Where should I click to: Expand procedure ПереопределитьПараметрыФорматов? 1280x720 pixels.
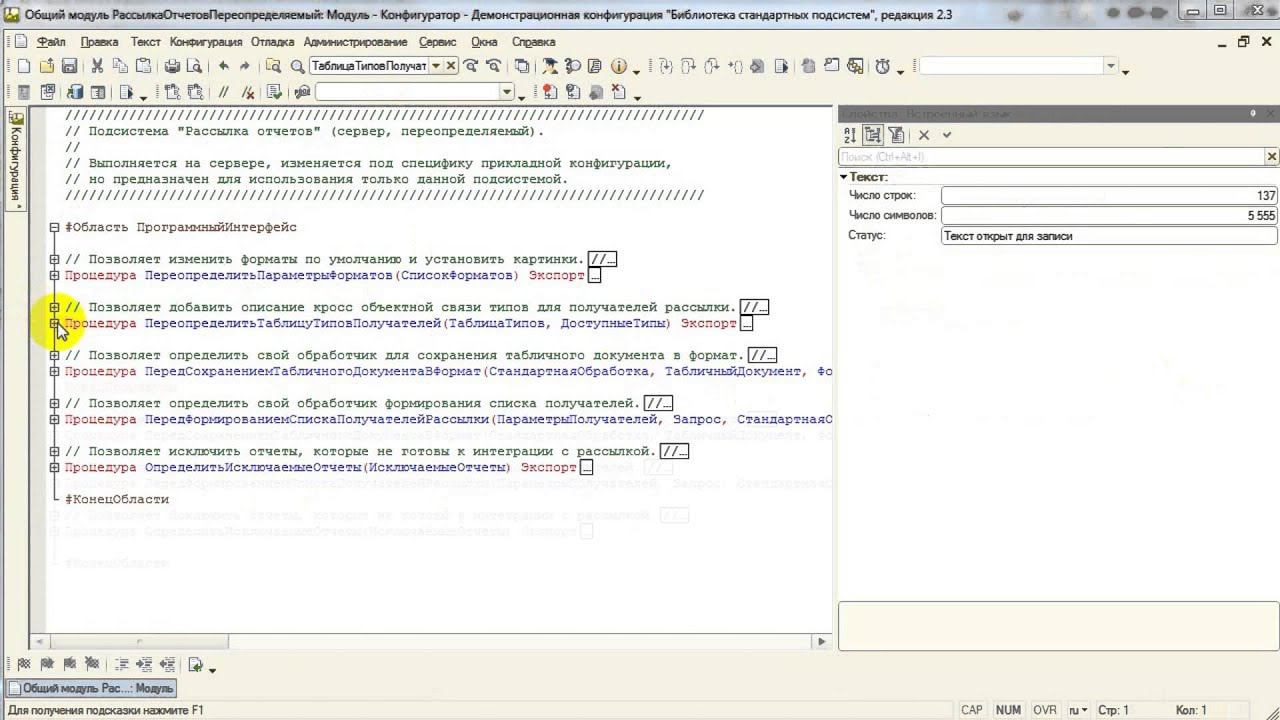click(55, 275)
